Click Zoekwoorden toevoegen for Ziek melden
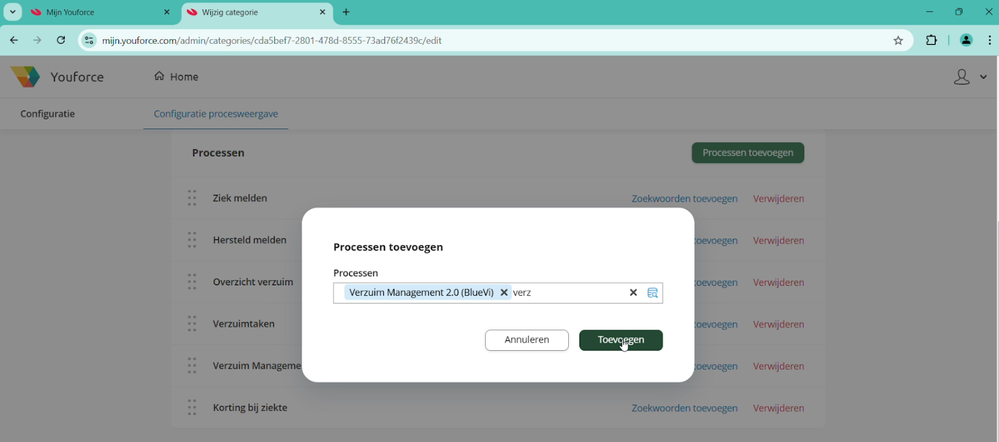The image size is (999, 442). 684,199
